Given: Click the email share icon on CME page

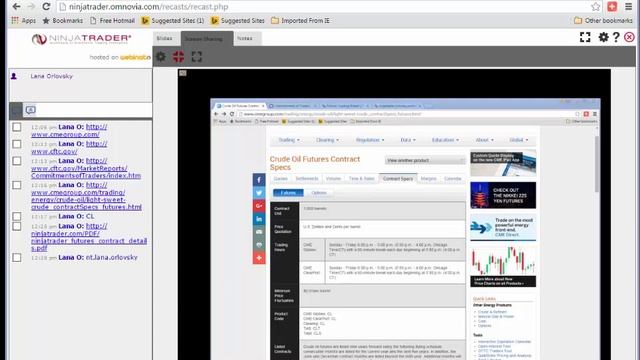Looking at the screenshot, I should 259,232.
